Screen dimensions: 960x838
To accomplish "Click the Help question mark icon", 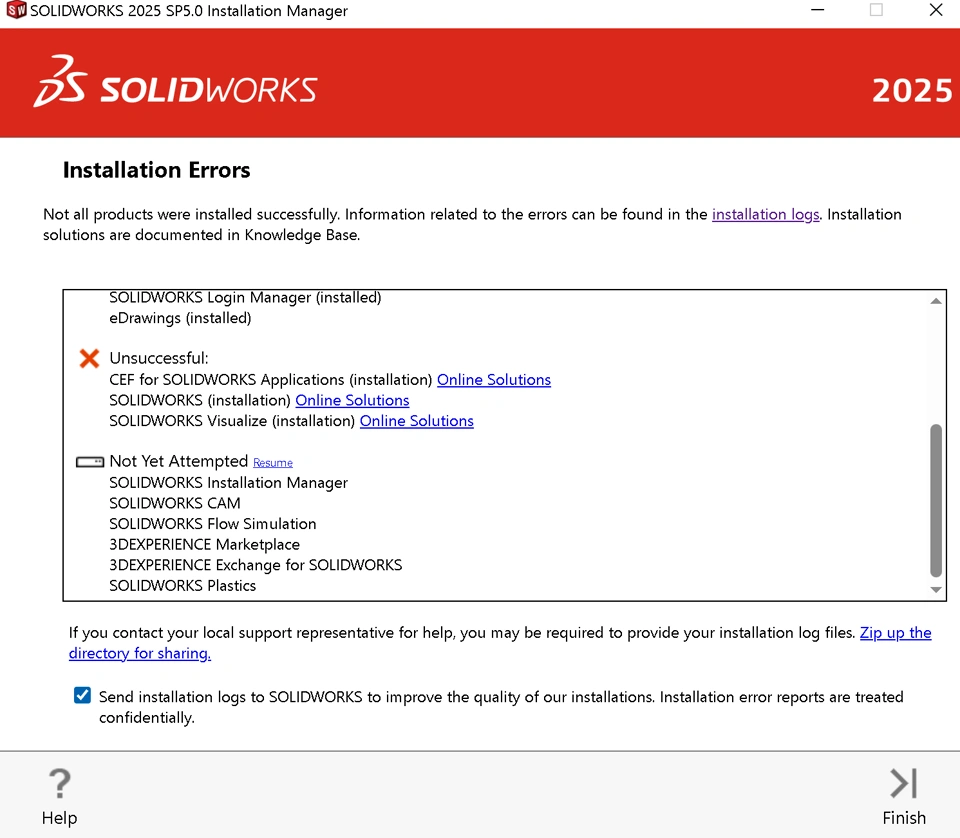I will [x=59, y=784].
